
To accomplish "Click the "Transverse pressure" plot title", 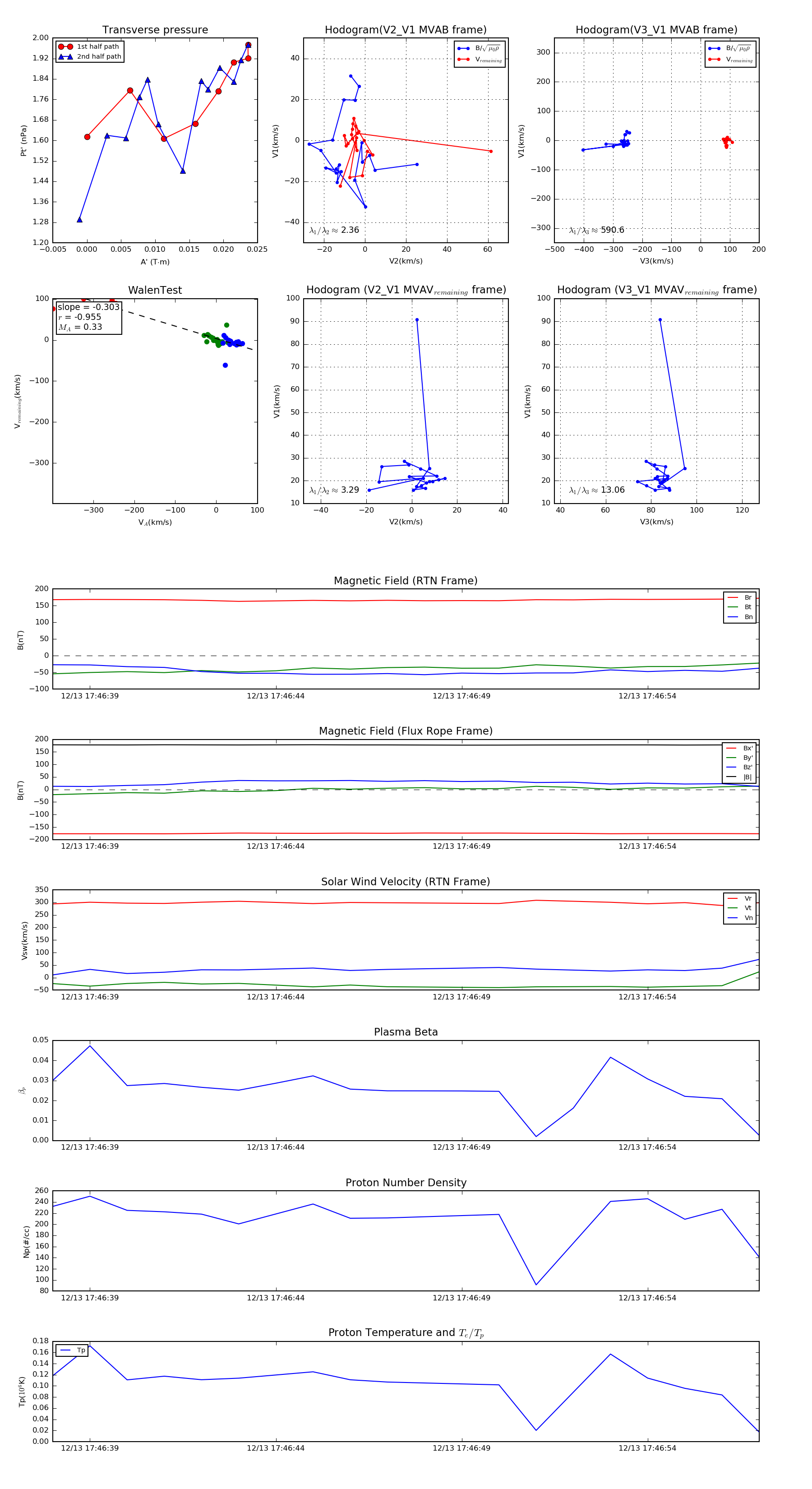I will [155, 29].
